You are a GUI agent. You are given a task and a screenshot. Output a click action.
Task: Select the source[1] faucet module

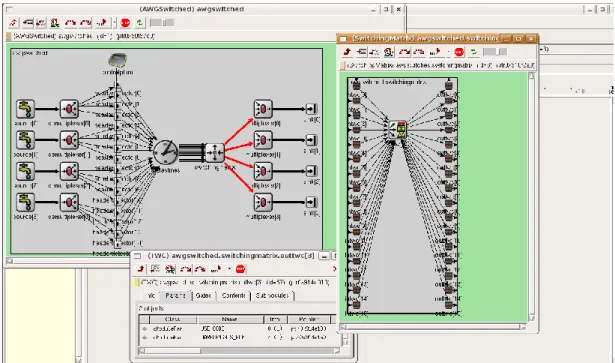(x=25, y=140)
